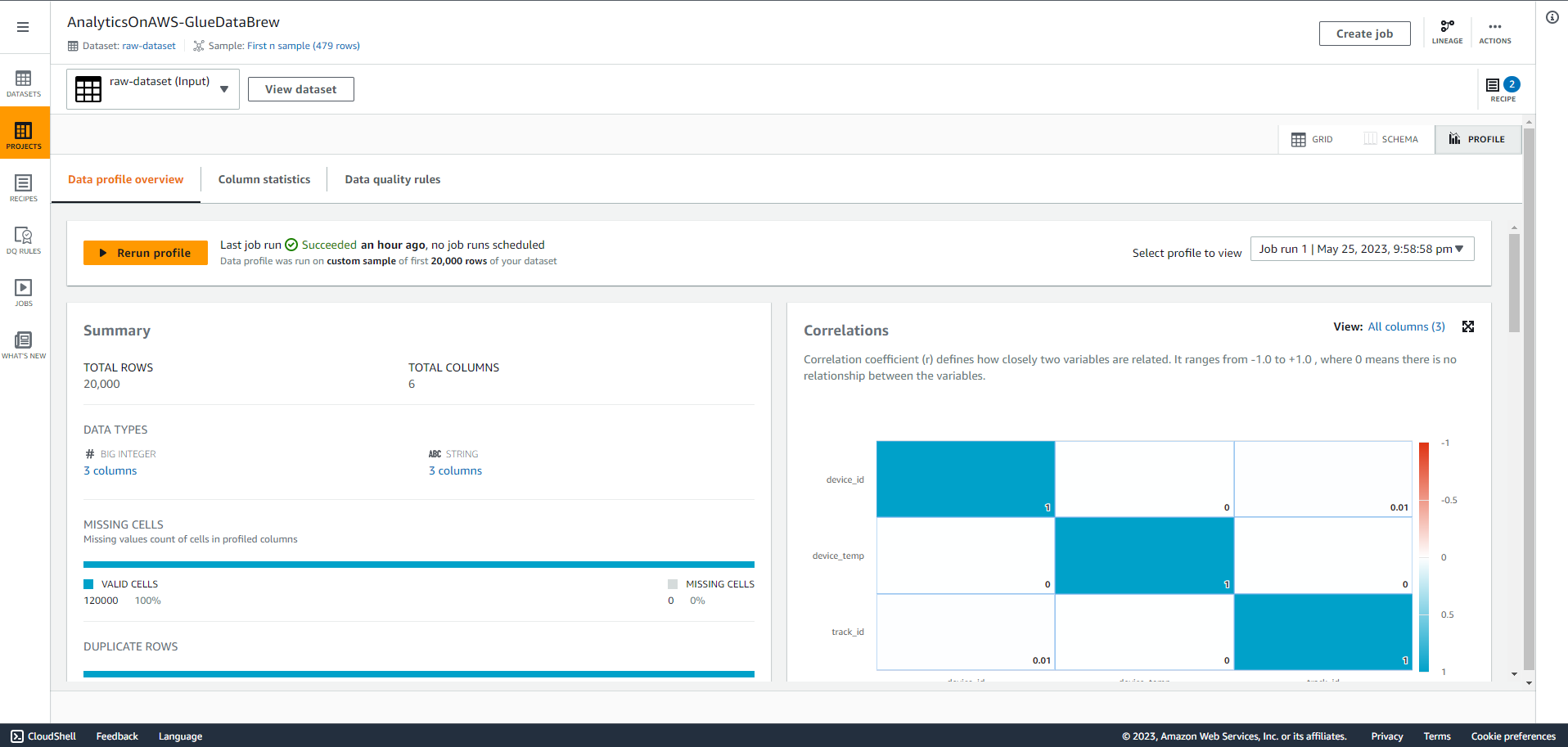Click the track_id row label in Correlations
Viewport: 1568px width, 747px height.
[x=848, y=632]
